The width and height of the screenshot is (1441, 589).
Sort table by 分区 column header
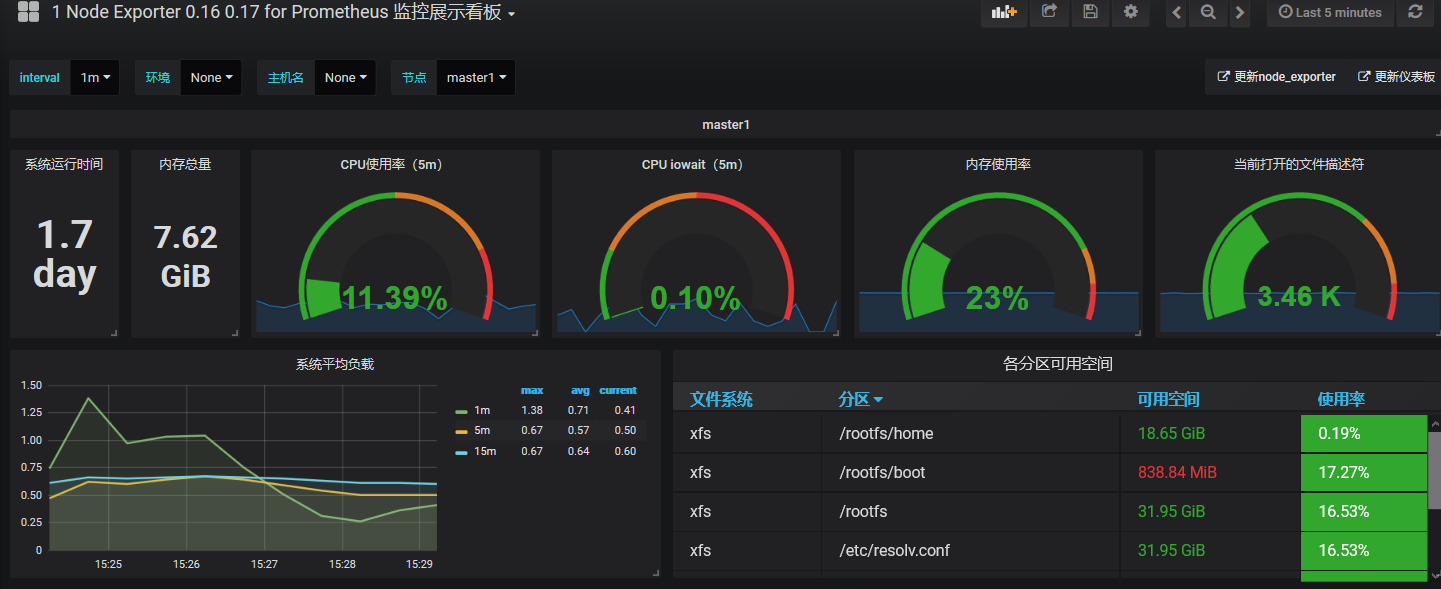tap(860, 399)
